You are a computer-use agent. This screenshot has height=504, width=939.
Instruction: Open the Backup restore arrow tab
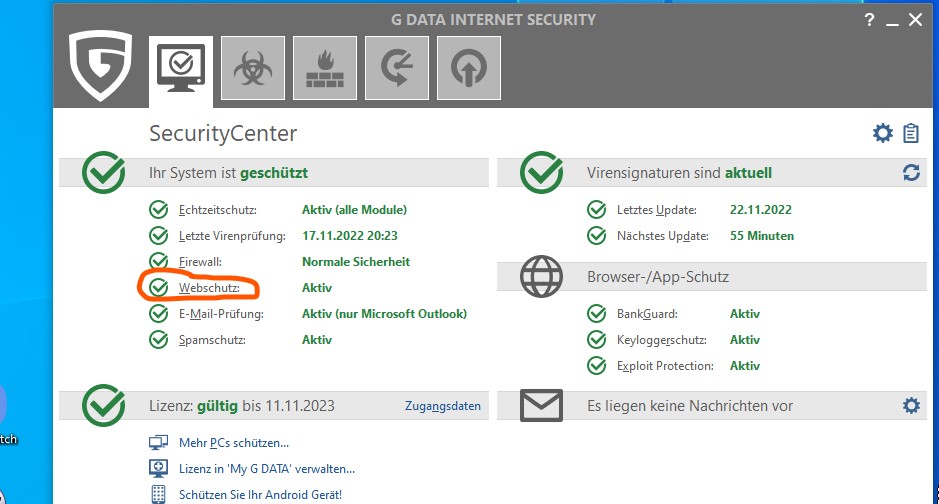pyautogui.click(x=397, y=68)
